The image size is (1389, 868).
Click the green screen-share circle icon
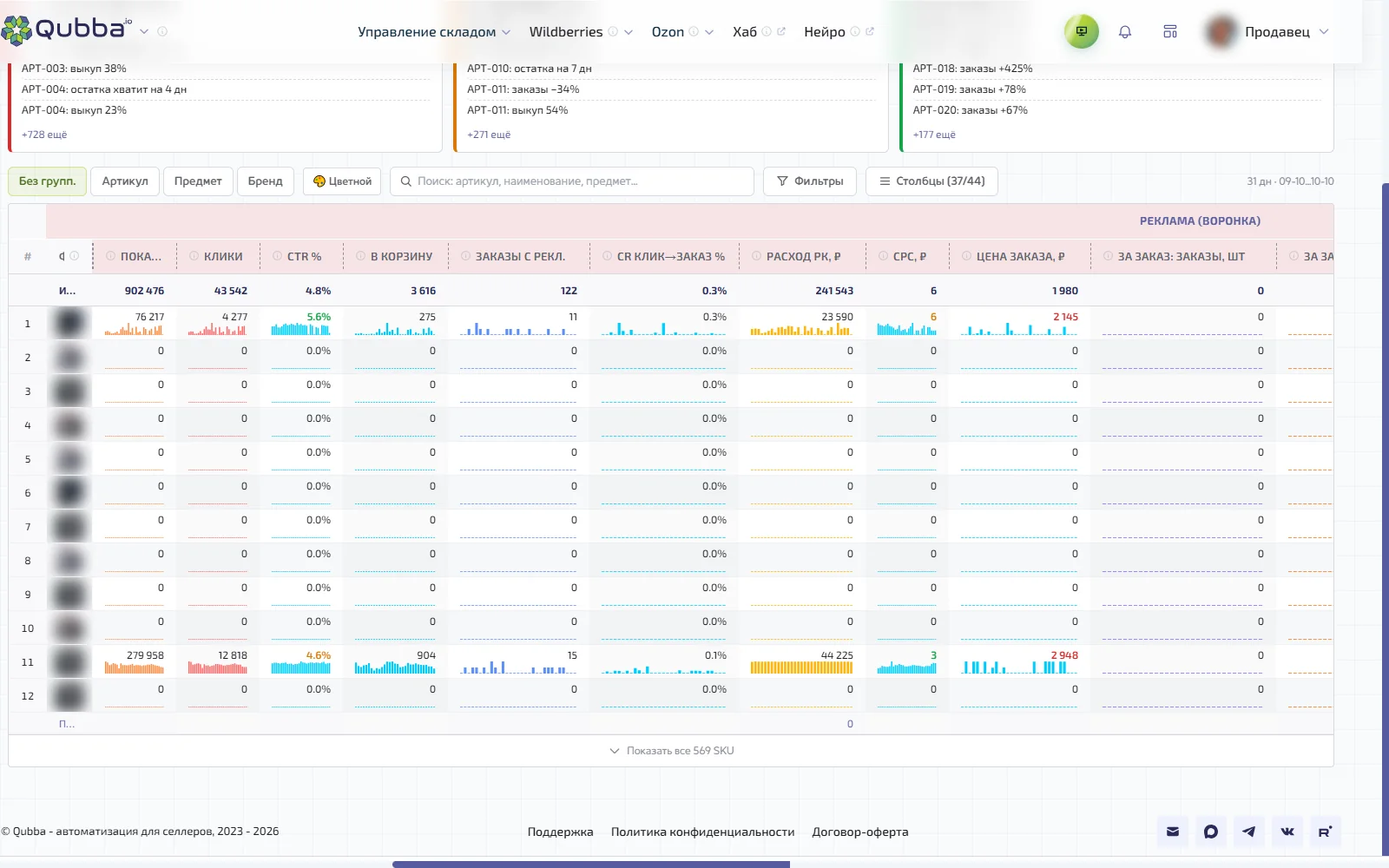tap(1082, 32)
